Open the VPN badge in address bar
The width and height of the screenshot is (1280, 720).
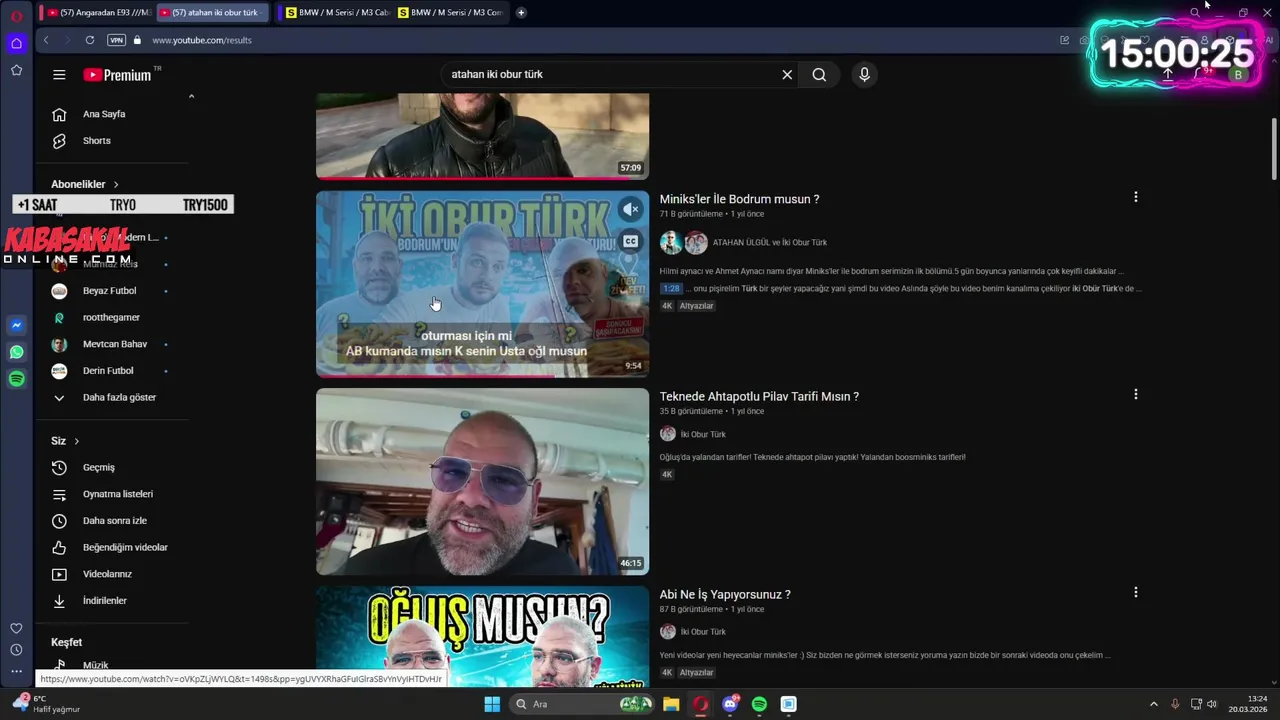[116, 40]
